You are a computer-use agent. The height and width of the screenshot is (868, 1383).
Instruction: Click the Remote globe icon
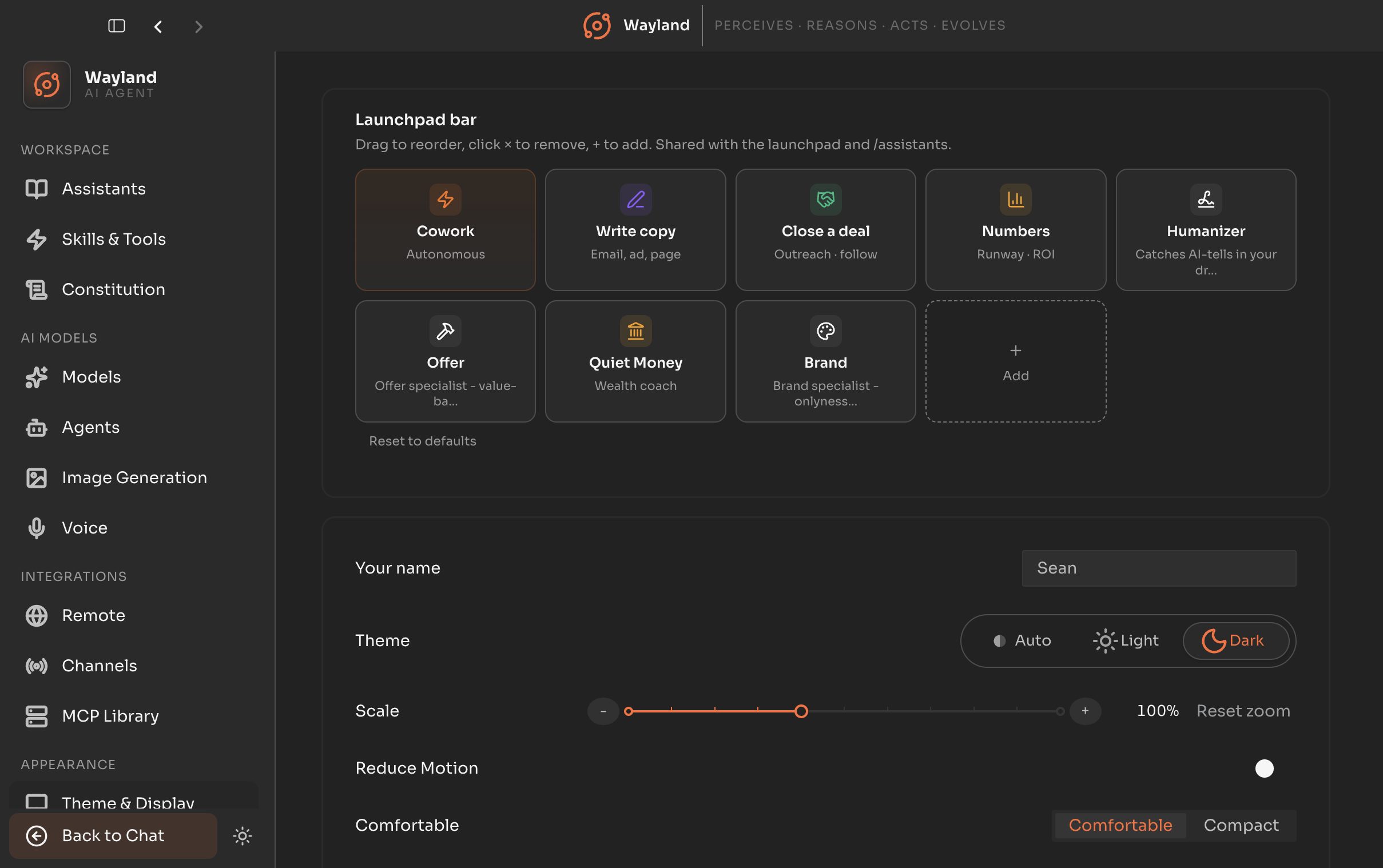(x=37, y=615)
